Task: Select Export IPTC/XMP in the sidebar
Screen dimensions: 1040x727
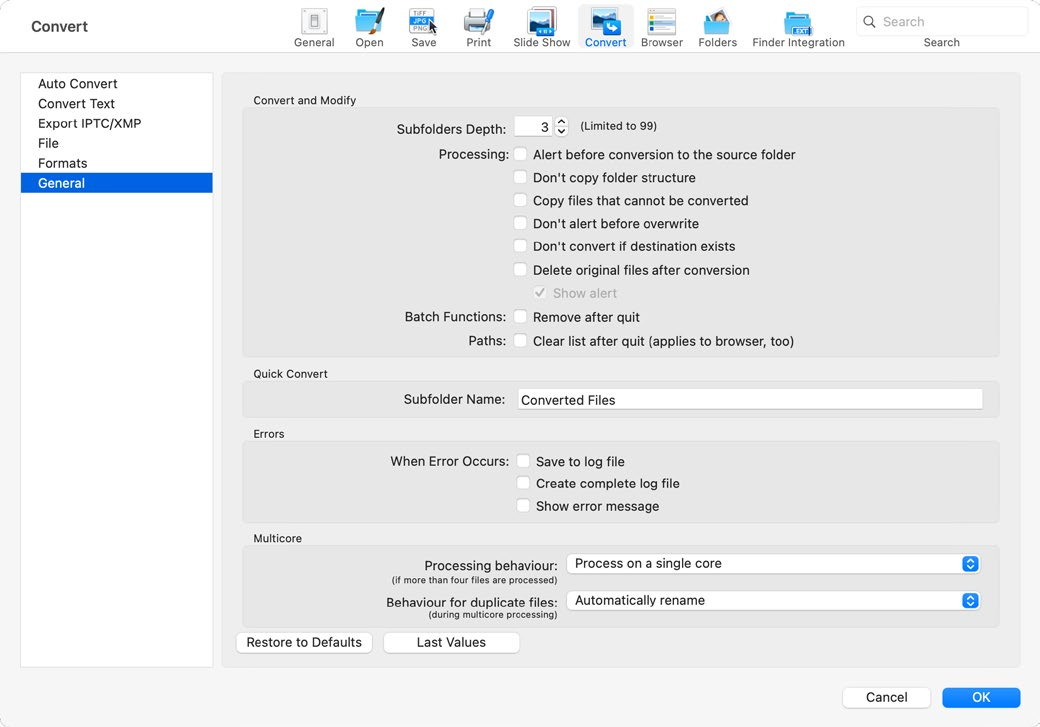Action: pyautogui.click(x=117, y=123)
